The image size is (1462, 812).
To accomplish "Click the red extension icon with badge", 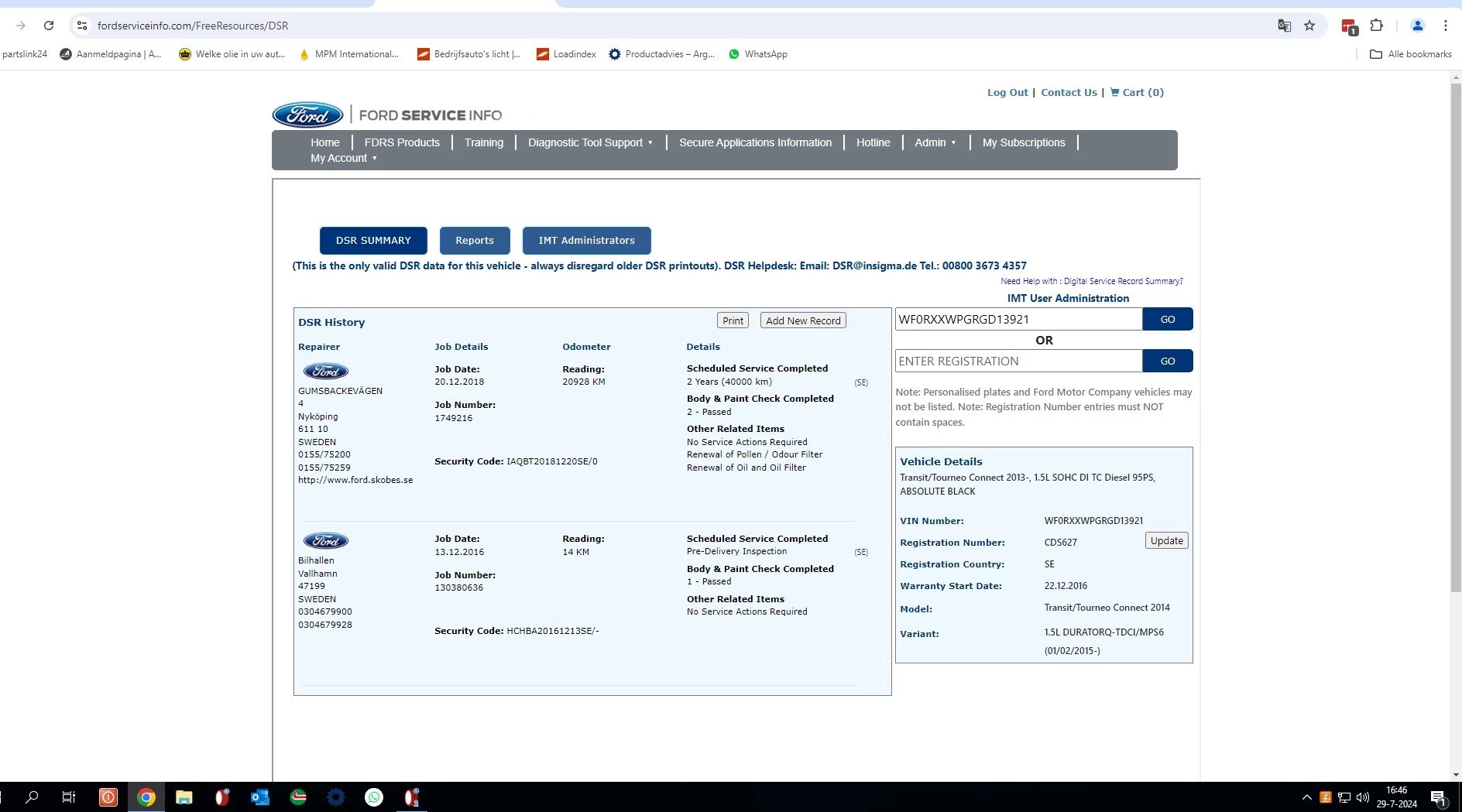I will point(1349,27).
